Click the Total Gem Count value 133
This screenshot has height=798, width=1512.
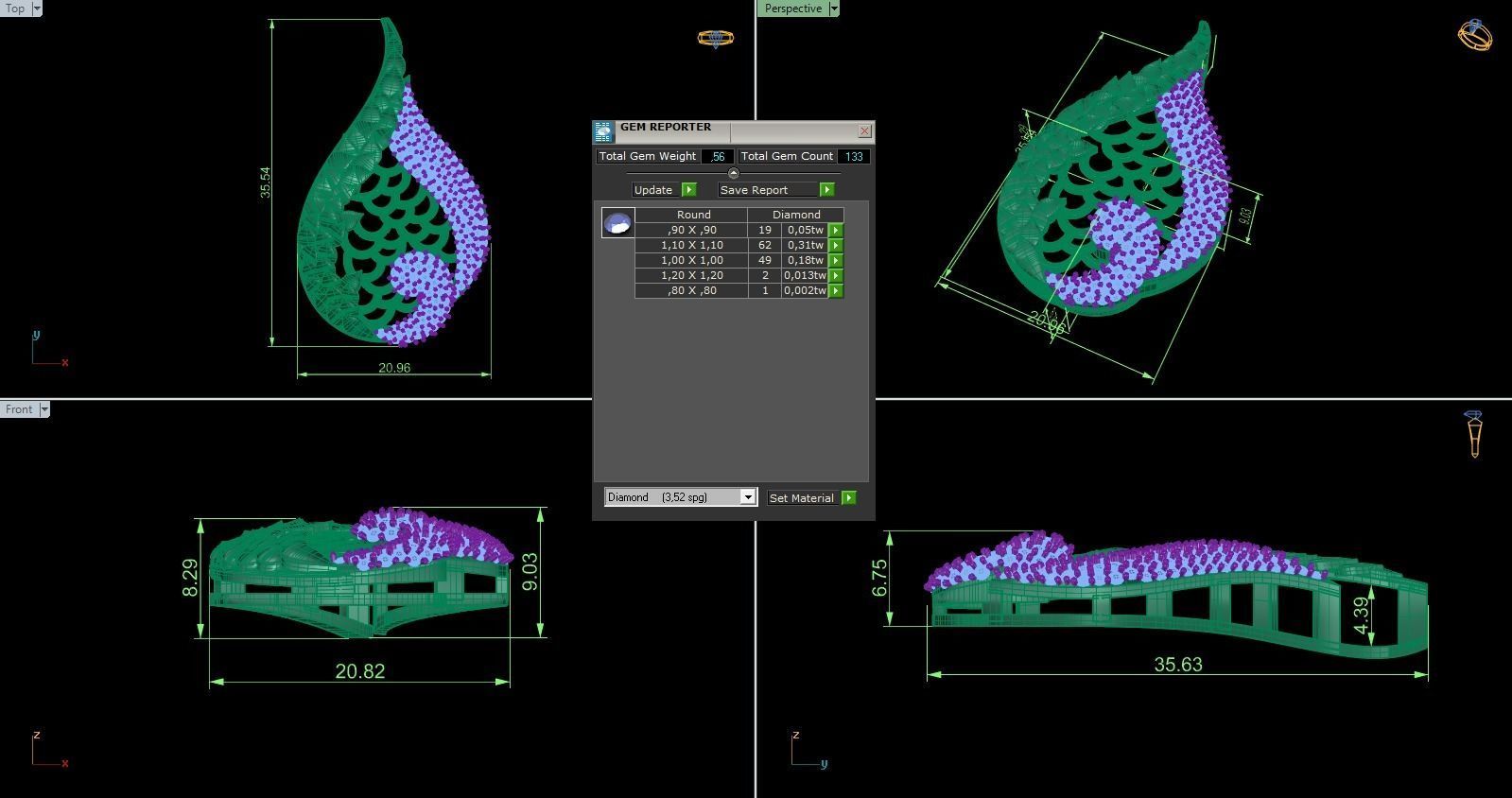pos(854,156)
